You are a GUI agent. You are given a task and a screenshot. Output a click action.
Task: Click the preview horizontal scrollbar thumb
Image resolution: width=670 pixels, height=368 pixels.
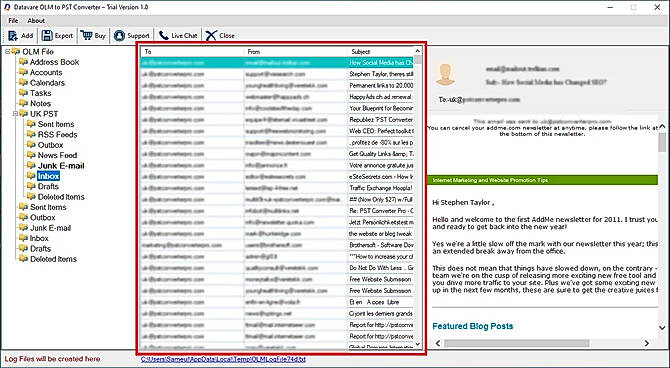point(517,343)
